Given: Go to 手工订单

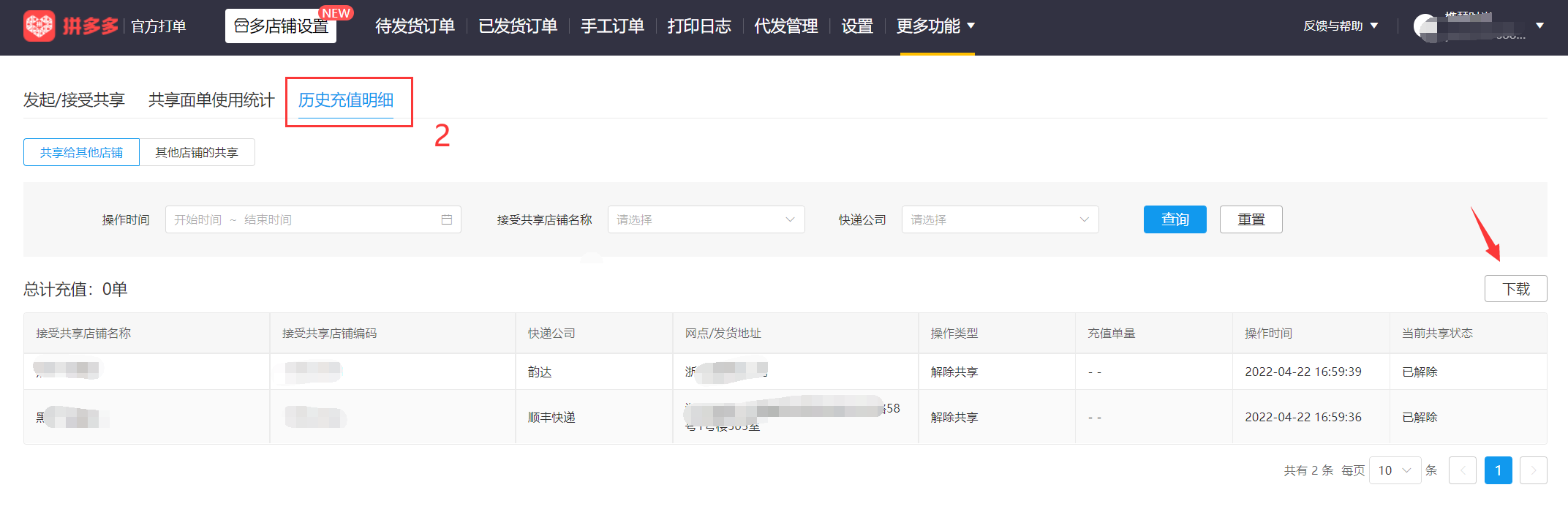Looking at the screenshot, I should point(612,26).
